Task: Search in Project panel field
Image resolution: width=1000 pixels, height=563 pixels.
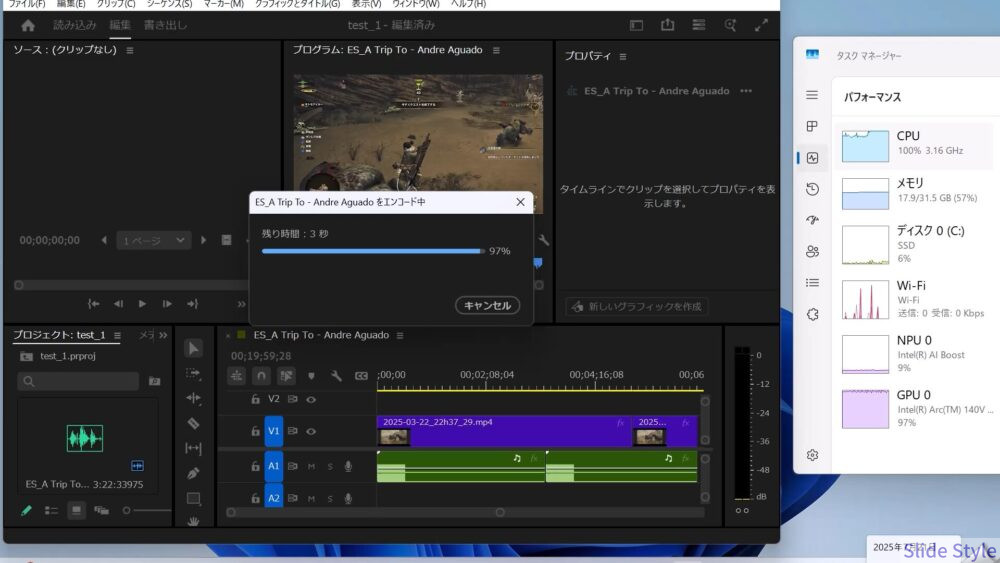Action: tap(78, 381)
